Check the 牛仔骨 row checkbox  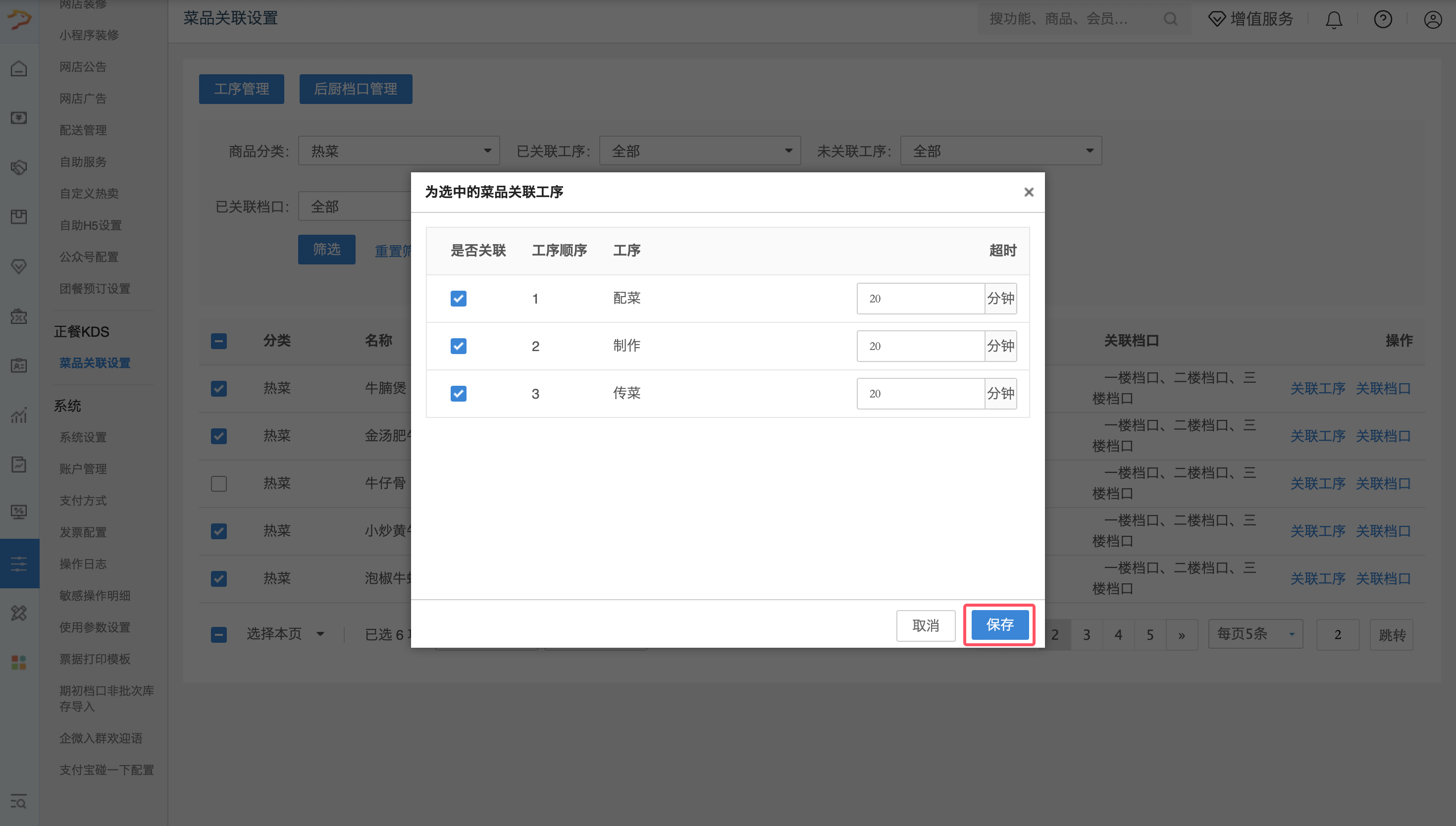point(219,484)
